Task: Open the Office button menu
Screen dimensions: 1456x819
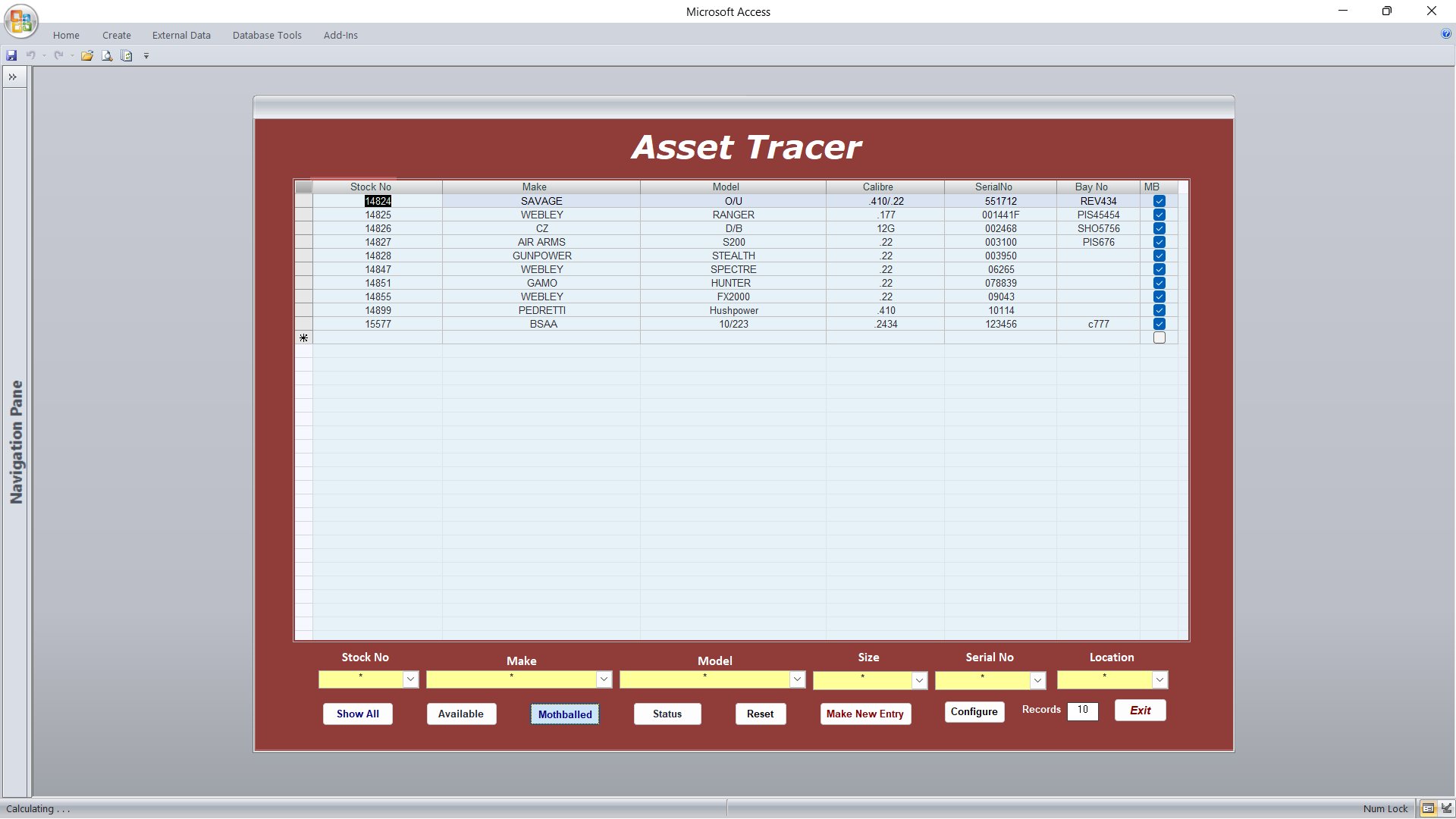Action: [21, 20]
